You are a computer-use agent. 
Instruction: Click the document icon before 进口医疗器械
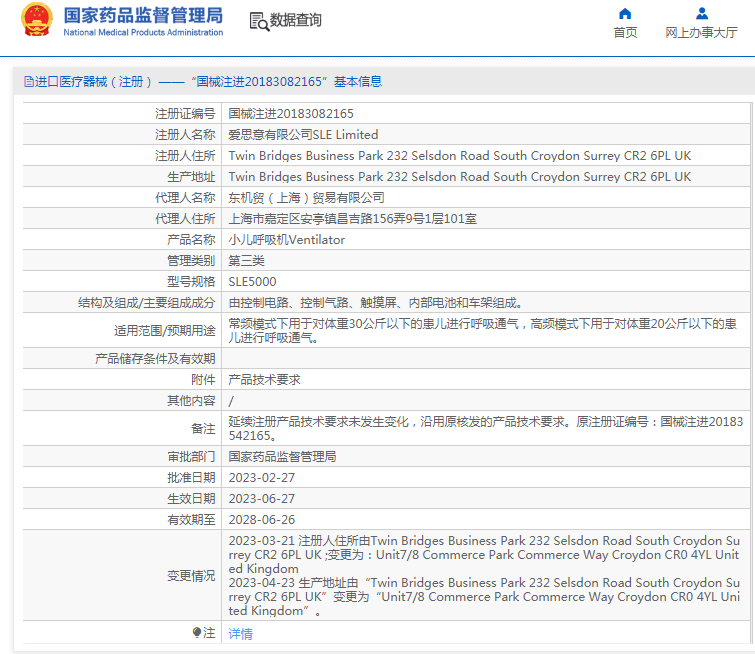27,82
